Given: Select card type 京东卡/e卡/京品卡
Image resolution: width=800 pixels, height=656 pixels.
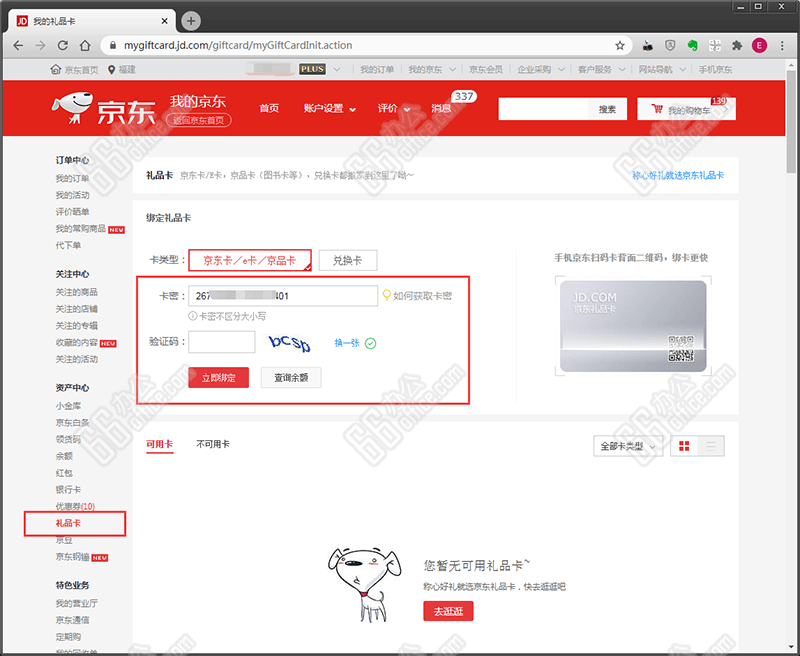Looking at the screenshot, I should 250,260.
